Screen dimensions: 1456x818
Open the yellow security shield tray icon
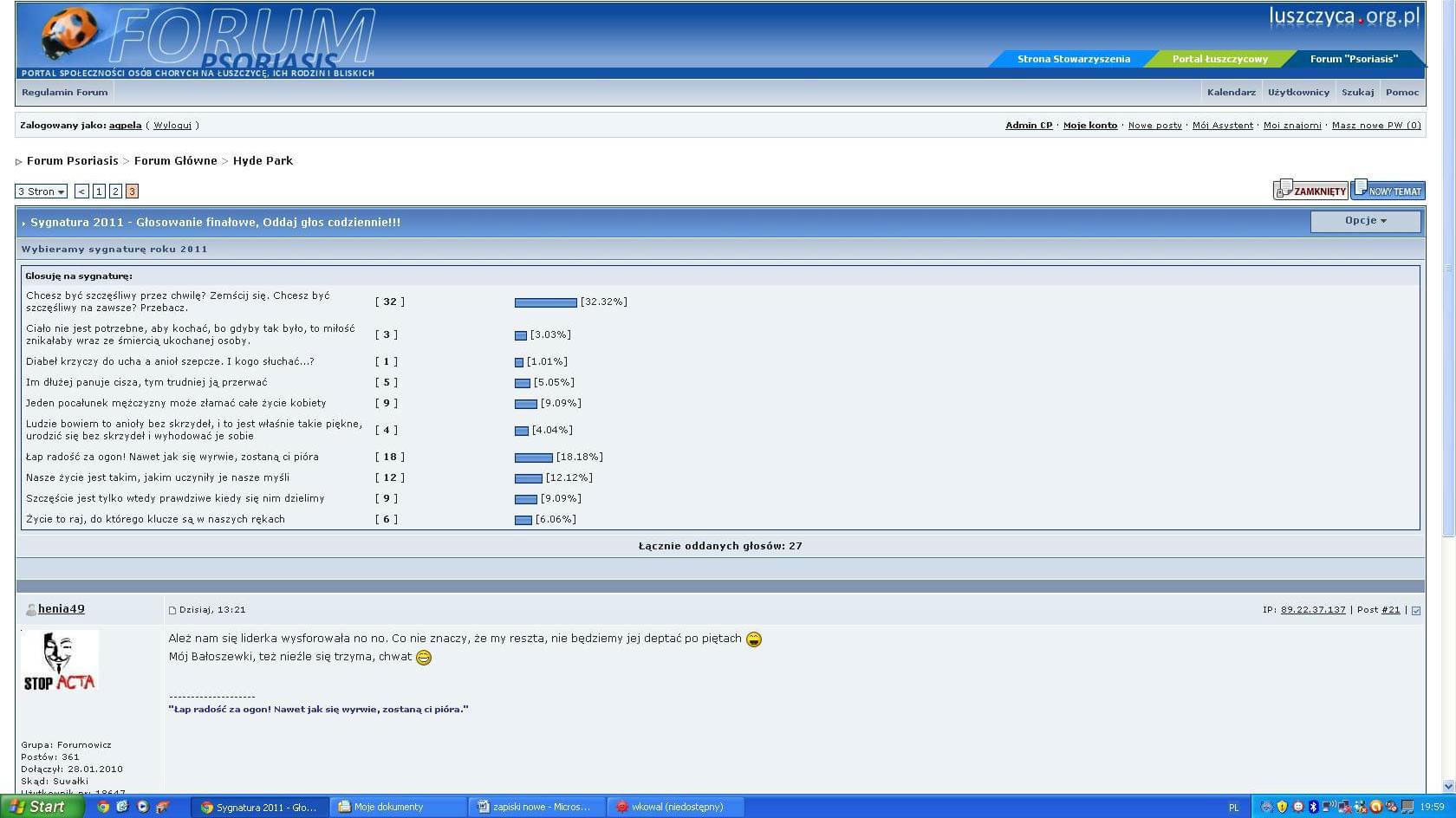[1282, 807]
